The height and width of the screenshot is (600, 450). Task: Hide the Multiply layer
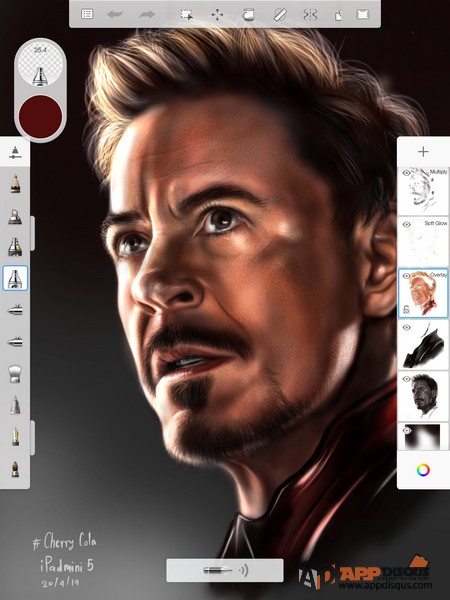(406, 173)
